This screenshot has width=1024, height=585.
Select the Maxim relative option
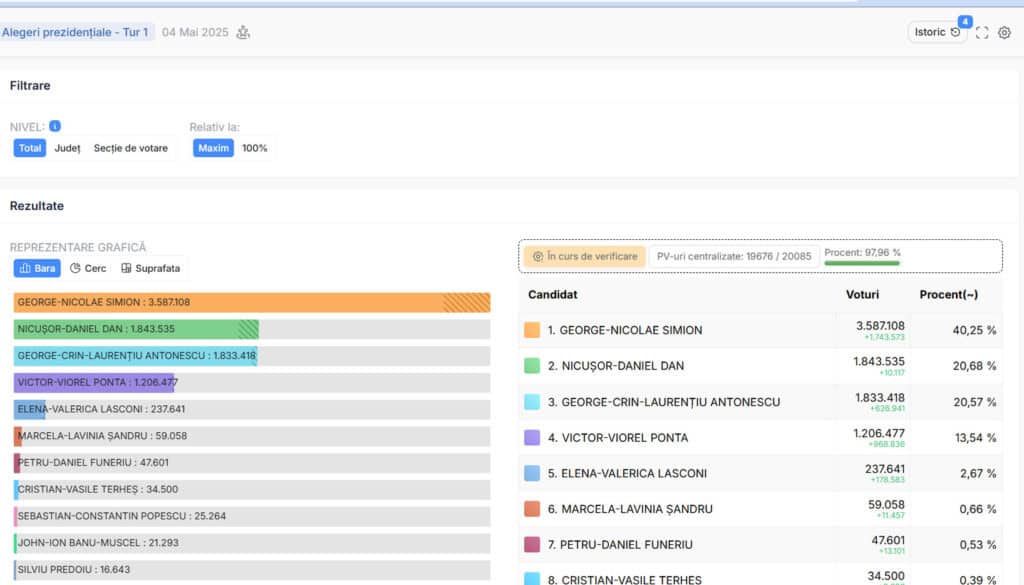(214, 148)
